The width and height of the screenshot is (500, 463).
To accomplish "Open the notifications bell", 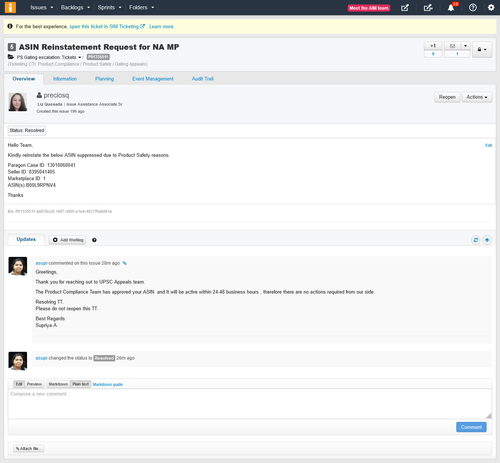I will tap(451, 8).
